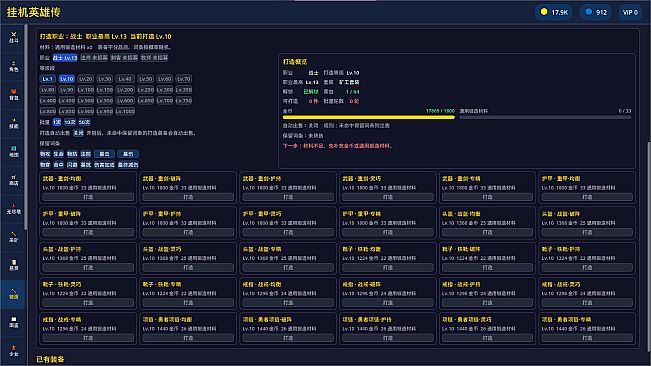This screenshot has width=651, height=366.
Task: Toggle the 暴击 retained-affix chip
Action: coord(104,154)
